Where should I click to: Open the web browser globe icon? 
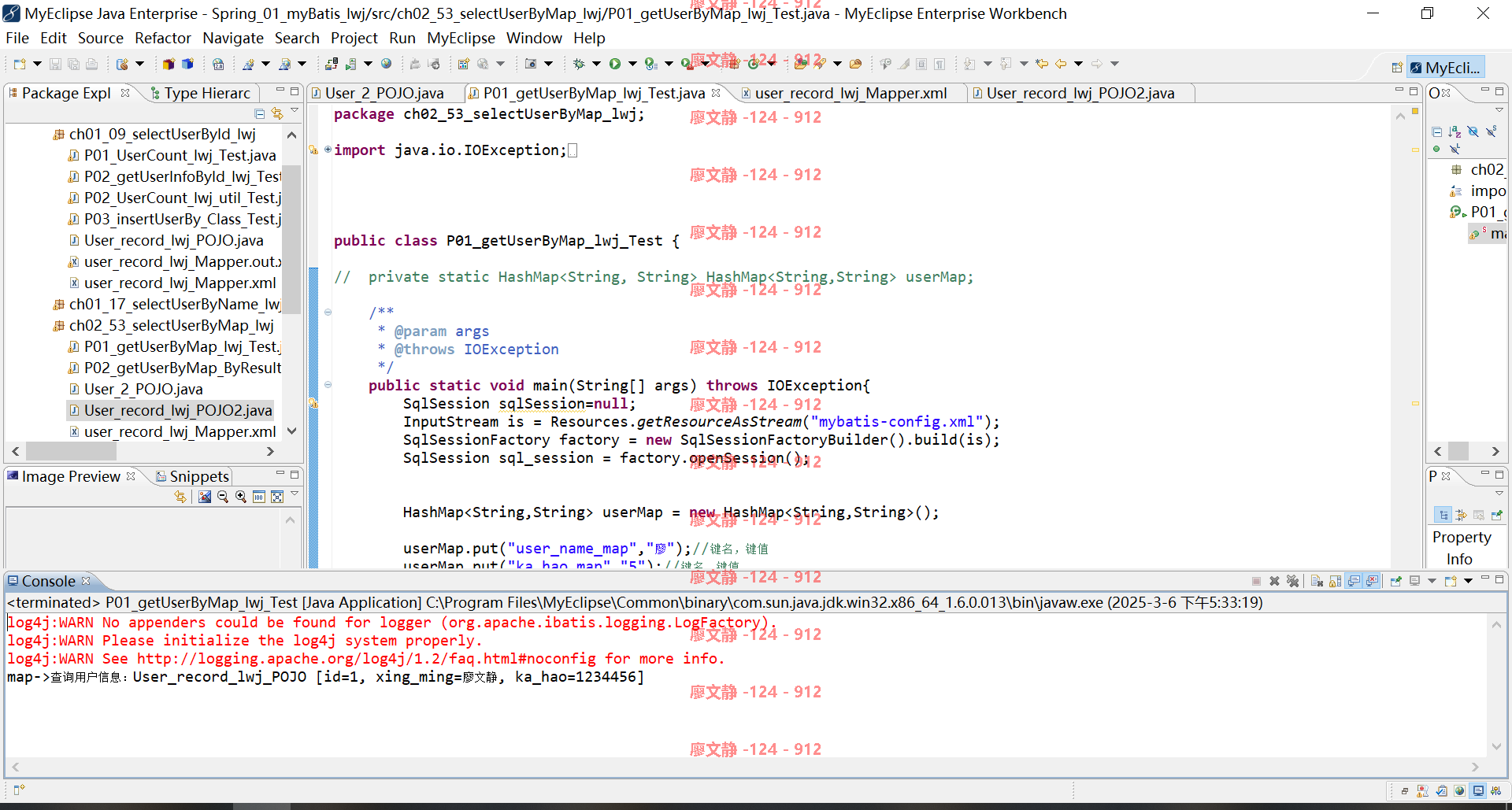point(386,64)
